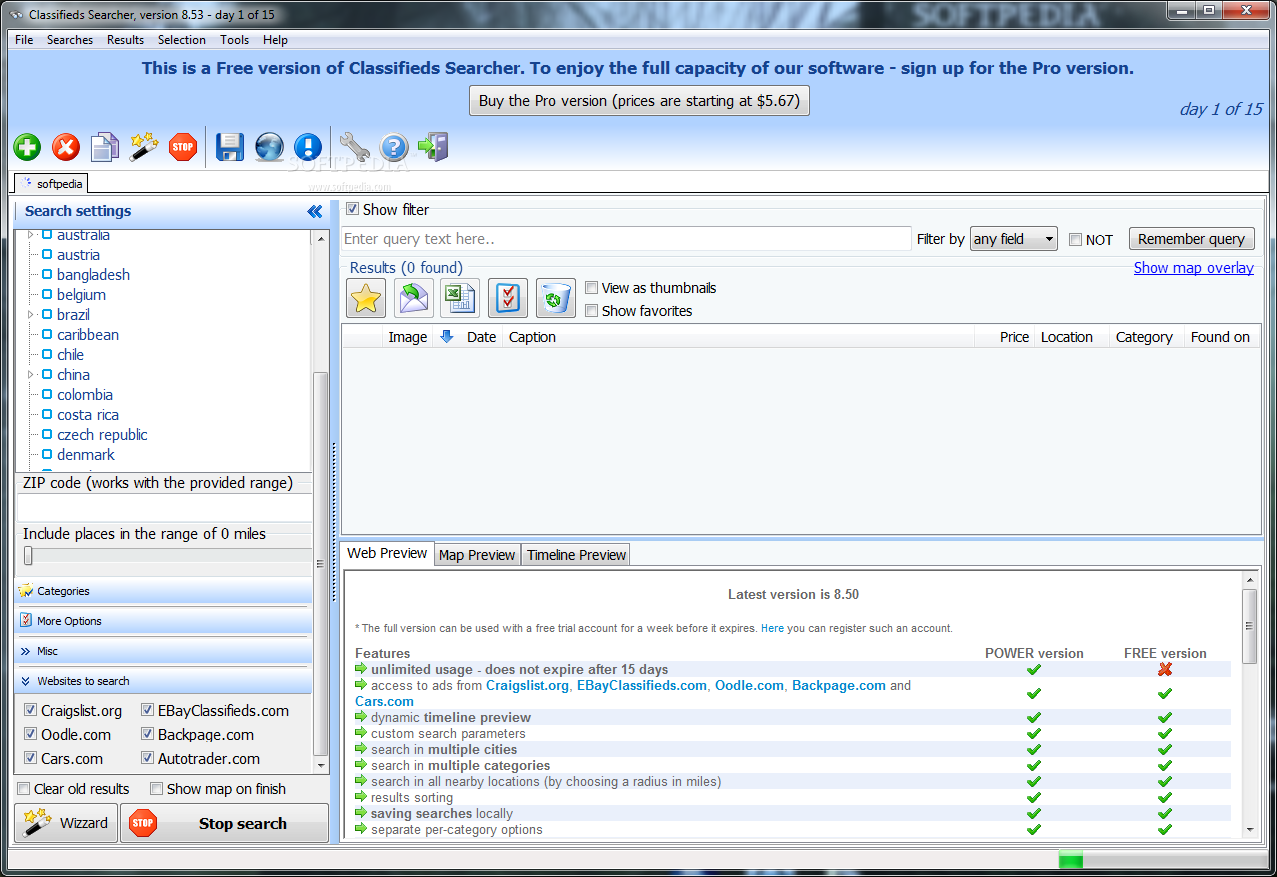Uncheck Oodle.com website

tap(30, 735)
